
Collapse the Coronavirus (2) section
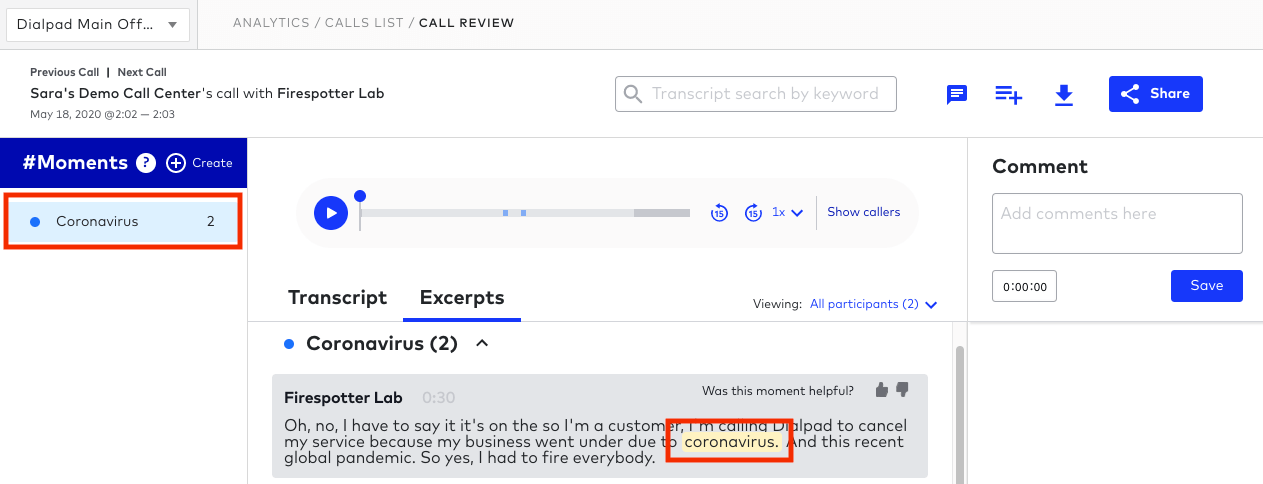tap(482, 344)
